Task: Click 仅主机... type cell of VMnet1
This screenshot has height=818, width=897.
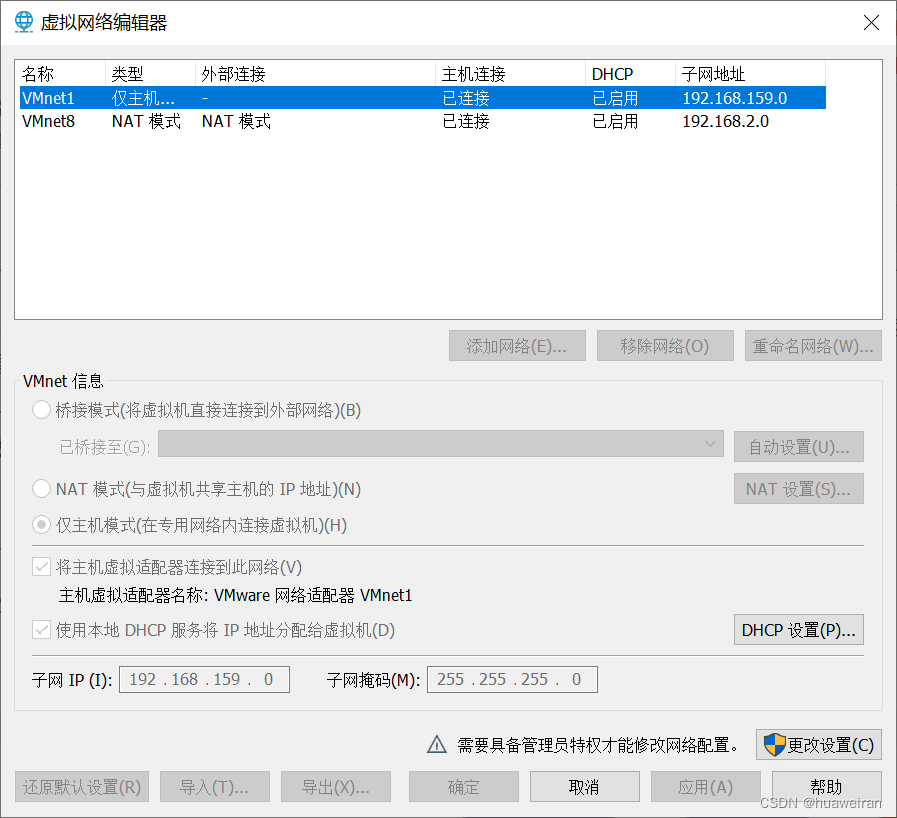Action: [143, 98]
